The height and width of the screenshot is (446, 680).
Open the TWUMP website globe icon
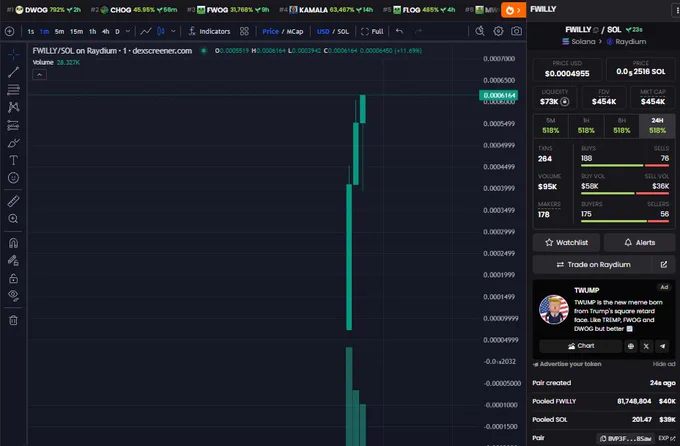pos(631,346)
